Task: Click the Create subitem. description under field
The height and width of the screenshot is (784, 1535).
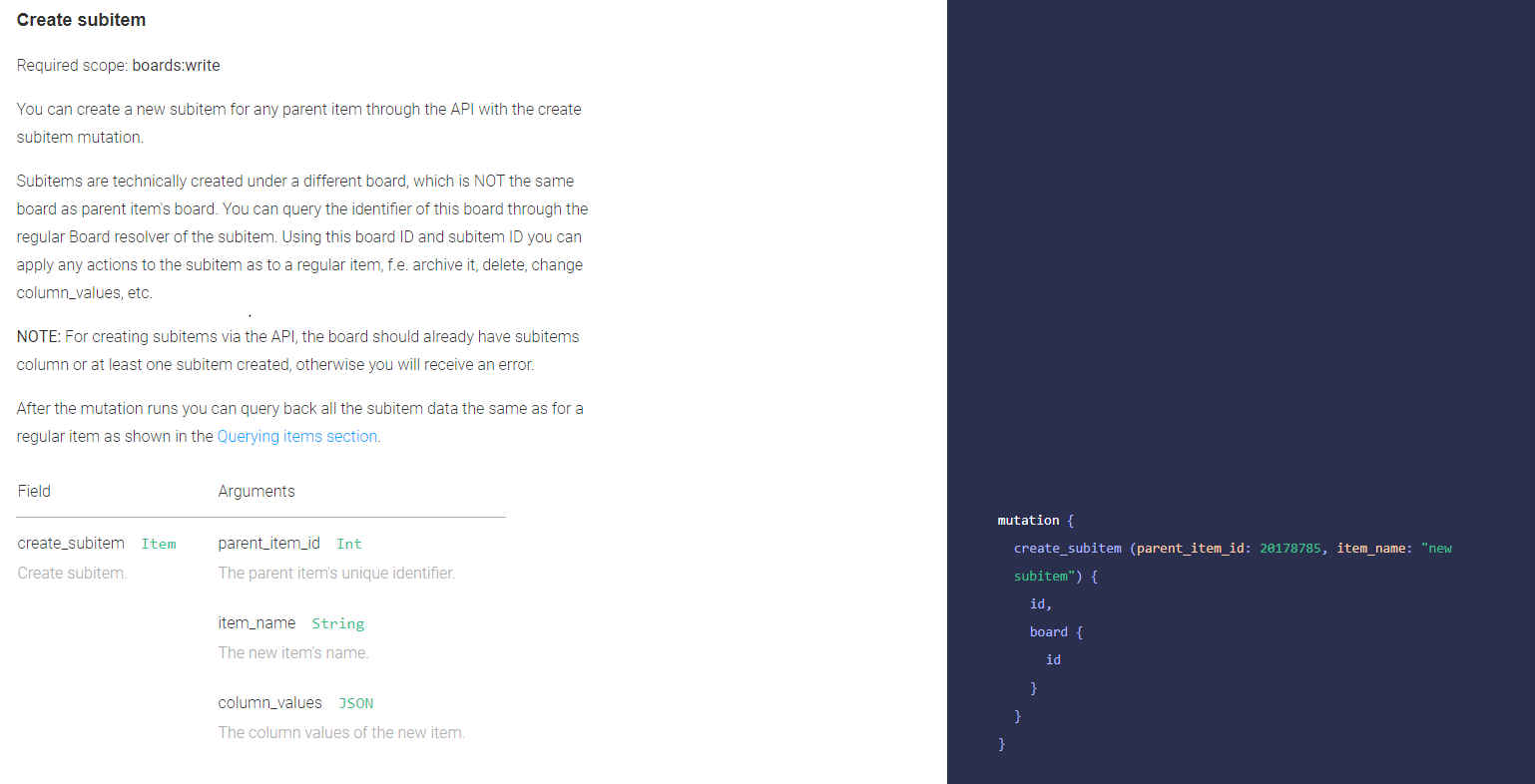Action: pos(72,573)
